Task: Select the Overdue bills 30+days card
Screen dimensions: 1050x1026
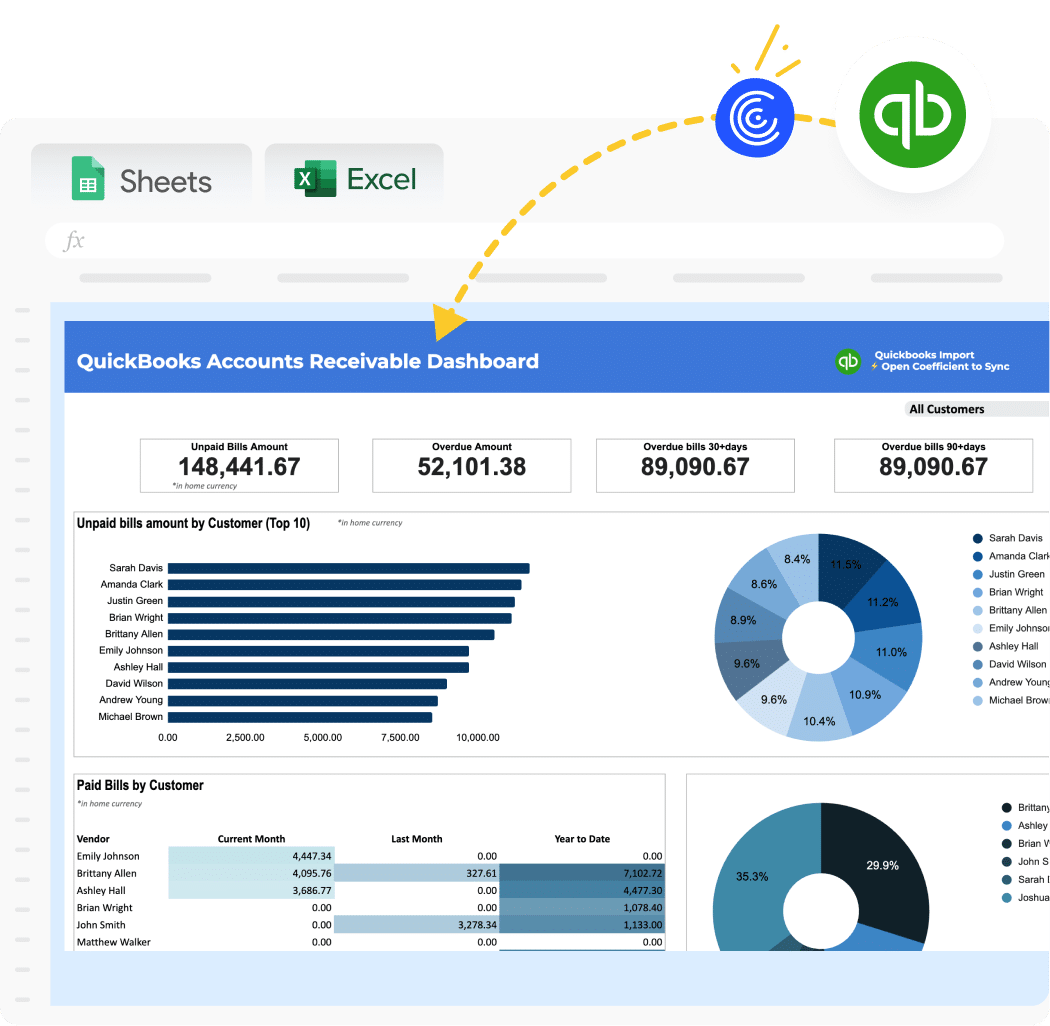Action: click(695, 465)
